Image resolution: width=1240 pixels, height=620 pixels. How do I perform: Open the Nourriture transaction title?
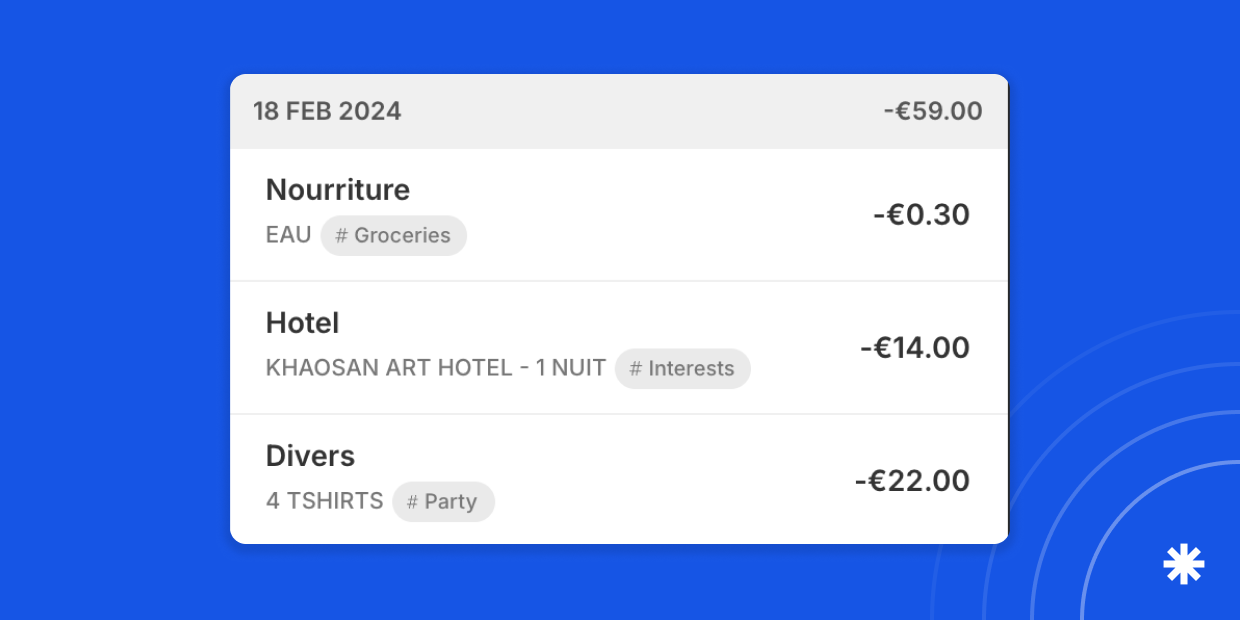(x=338, y=190)
